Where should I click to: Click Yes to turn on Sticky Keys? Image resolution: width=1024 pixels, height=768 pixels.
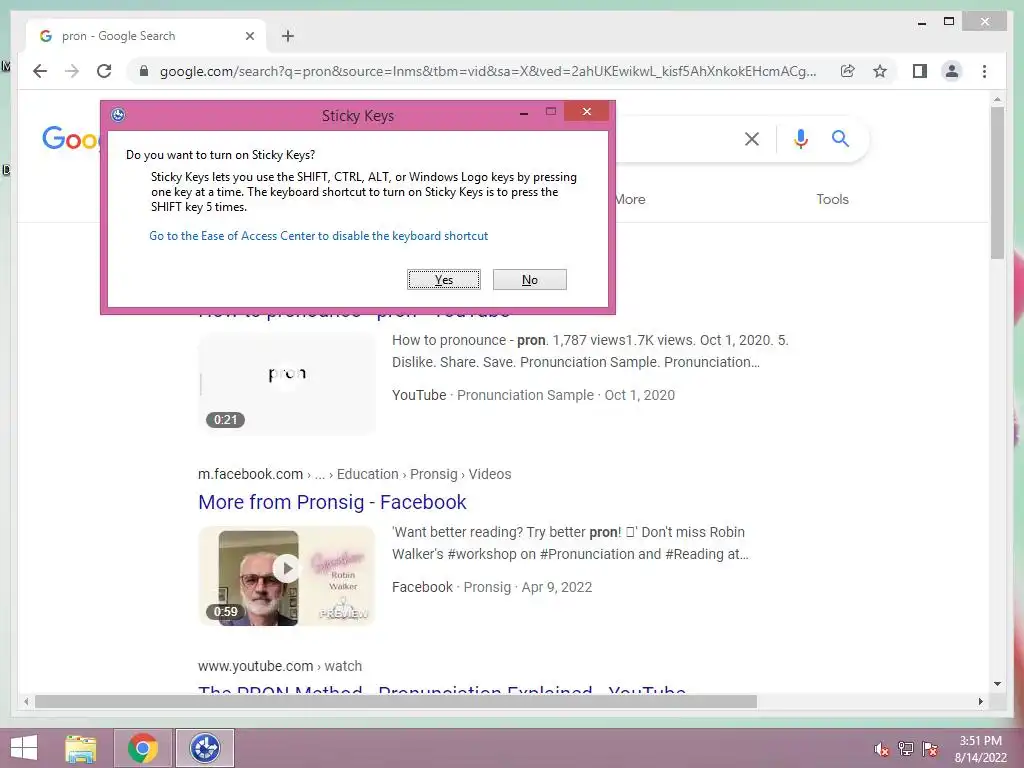point(444,280)
